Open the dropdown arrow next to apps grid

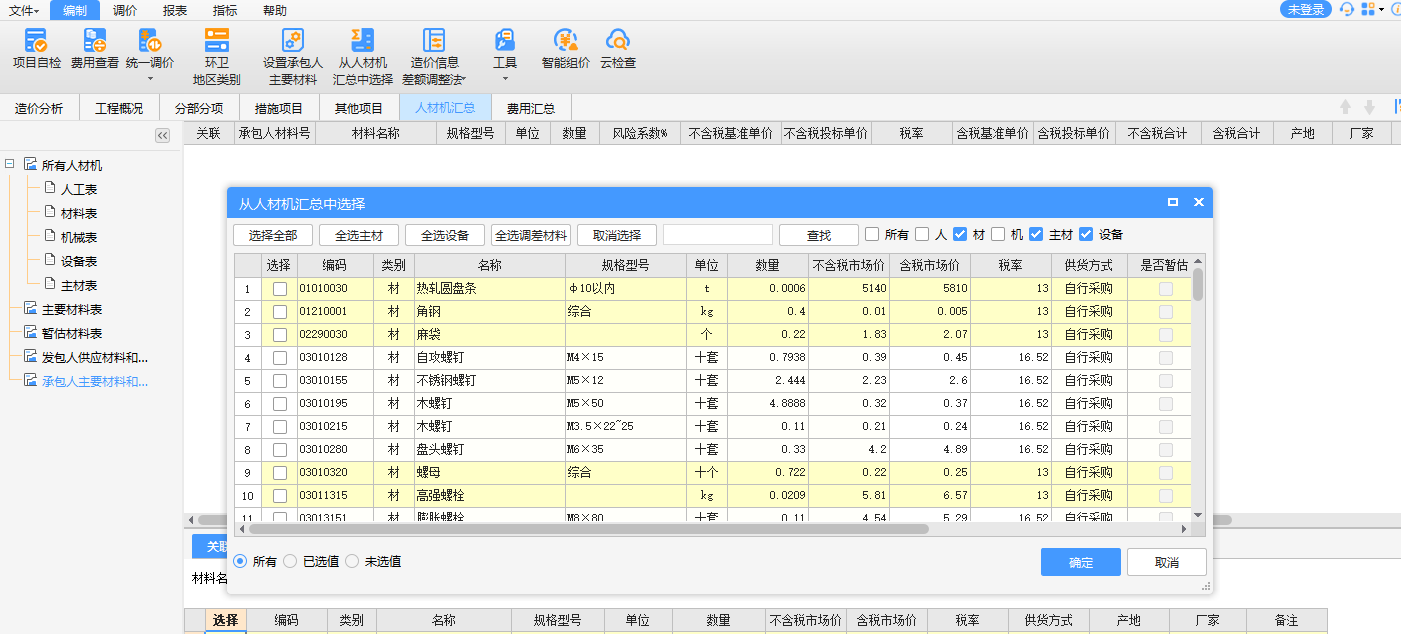(1382, 10)
